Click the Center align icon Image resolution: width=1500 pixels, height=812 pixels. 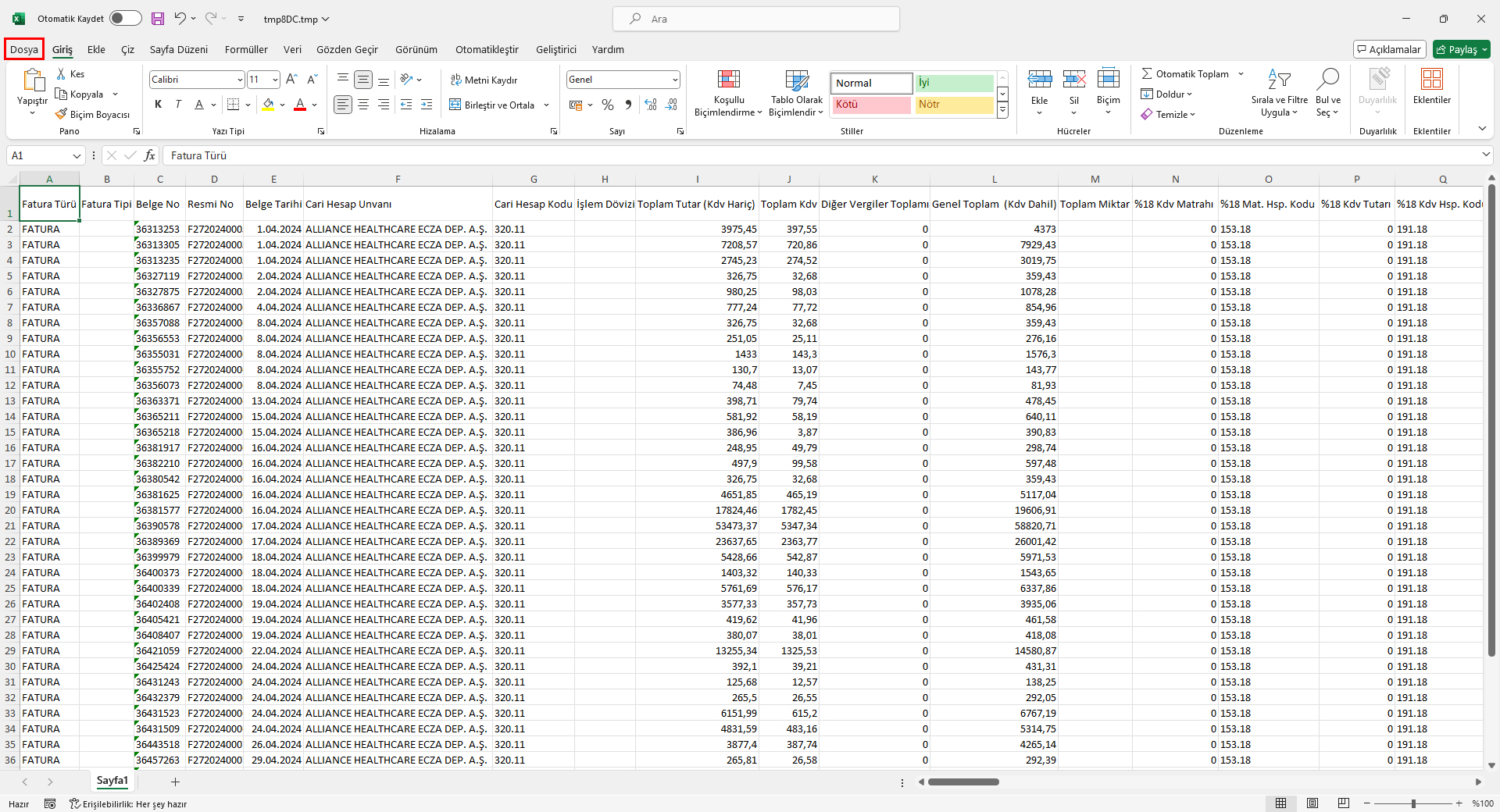click(363, 105)
